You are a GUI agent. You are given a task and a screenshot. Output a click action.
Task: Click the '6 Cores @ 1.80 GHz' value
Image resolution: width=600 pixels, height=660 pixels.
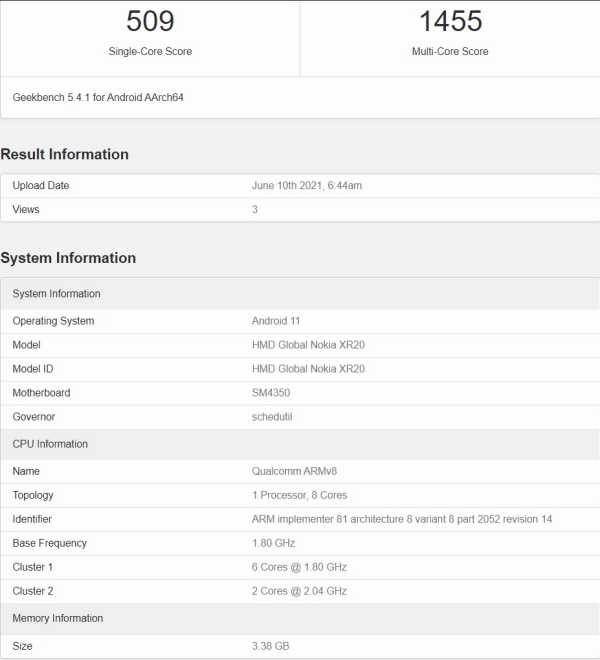(x=299, y=567)
